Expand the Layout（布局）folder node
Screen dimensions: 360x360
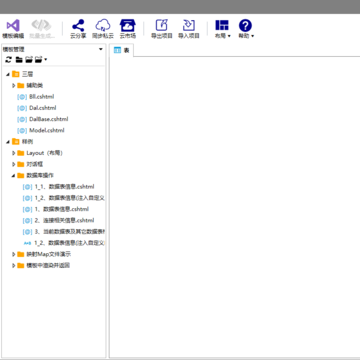tap(14, 153)
